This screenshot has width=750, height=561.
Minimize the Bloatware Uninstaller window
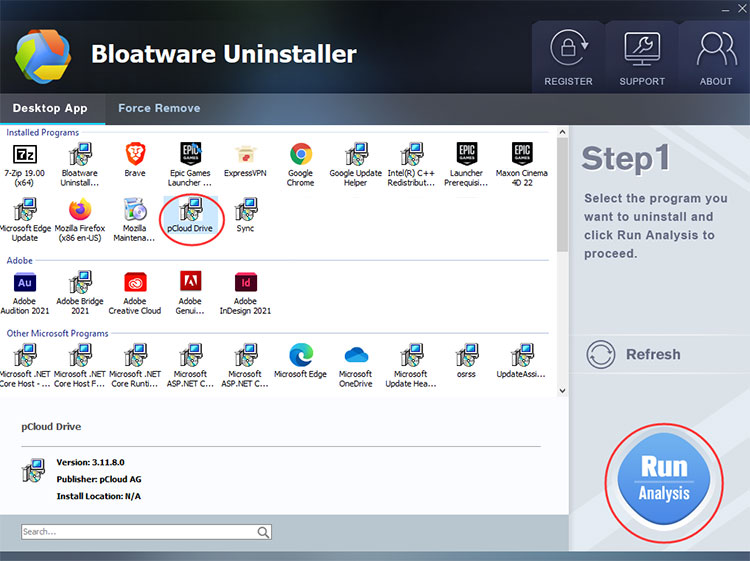coord(726,9)
